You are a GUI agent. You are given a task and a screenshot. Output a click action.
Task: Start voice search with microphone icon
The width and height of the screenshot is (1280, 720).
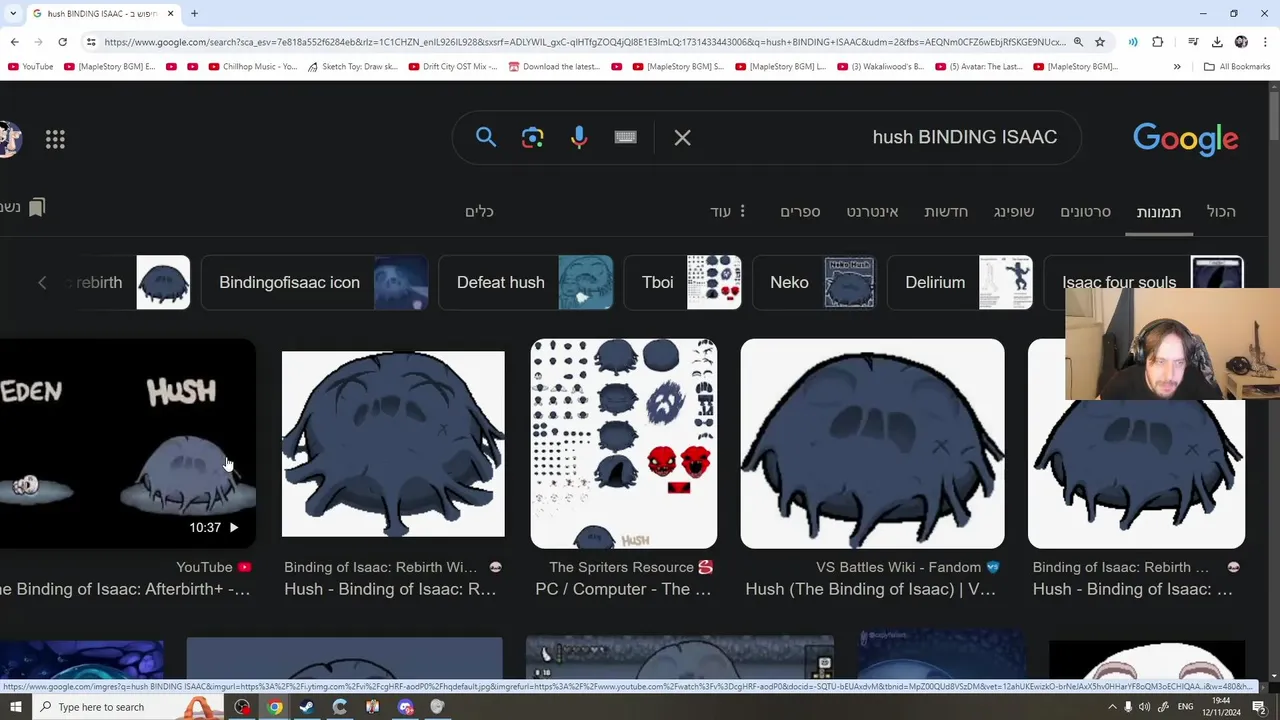pos(579,138)
